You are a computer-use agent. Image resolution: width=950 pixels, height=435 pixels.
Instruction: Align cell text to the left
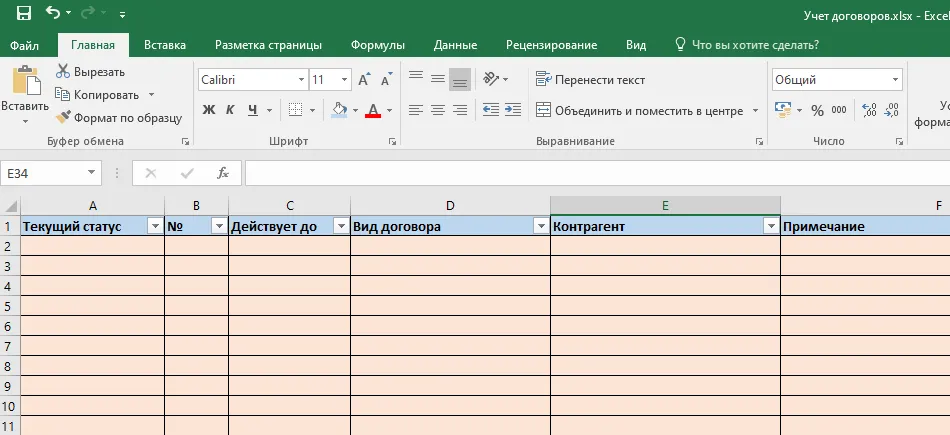(416, 110)
